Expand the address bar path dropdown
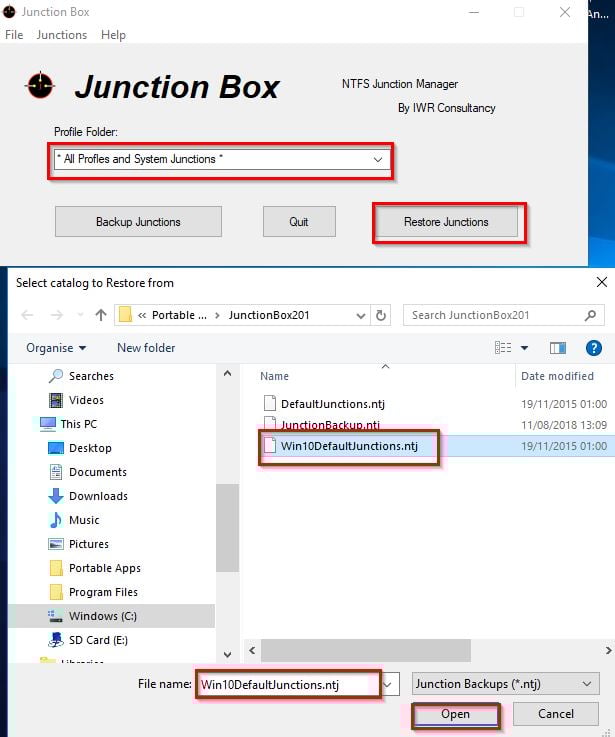The height and width of the screenshot is (737, 615). (x=361, y=315)
